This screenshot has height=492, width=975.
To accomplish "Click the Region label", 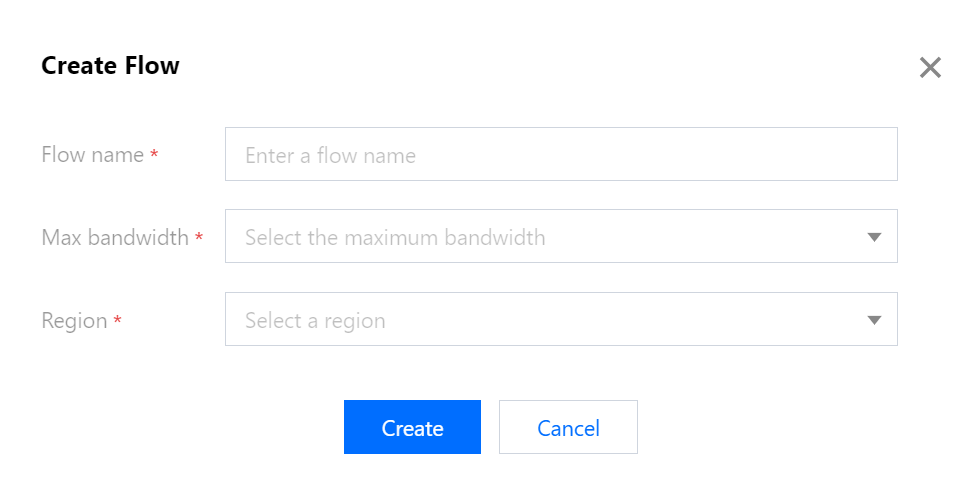I will [x=74, y=320].
